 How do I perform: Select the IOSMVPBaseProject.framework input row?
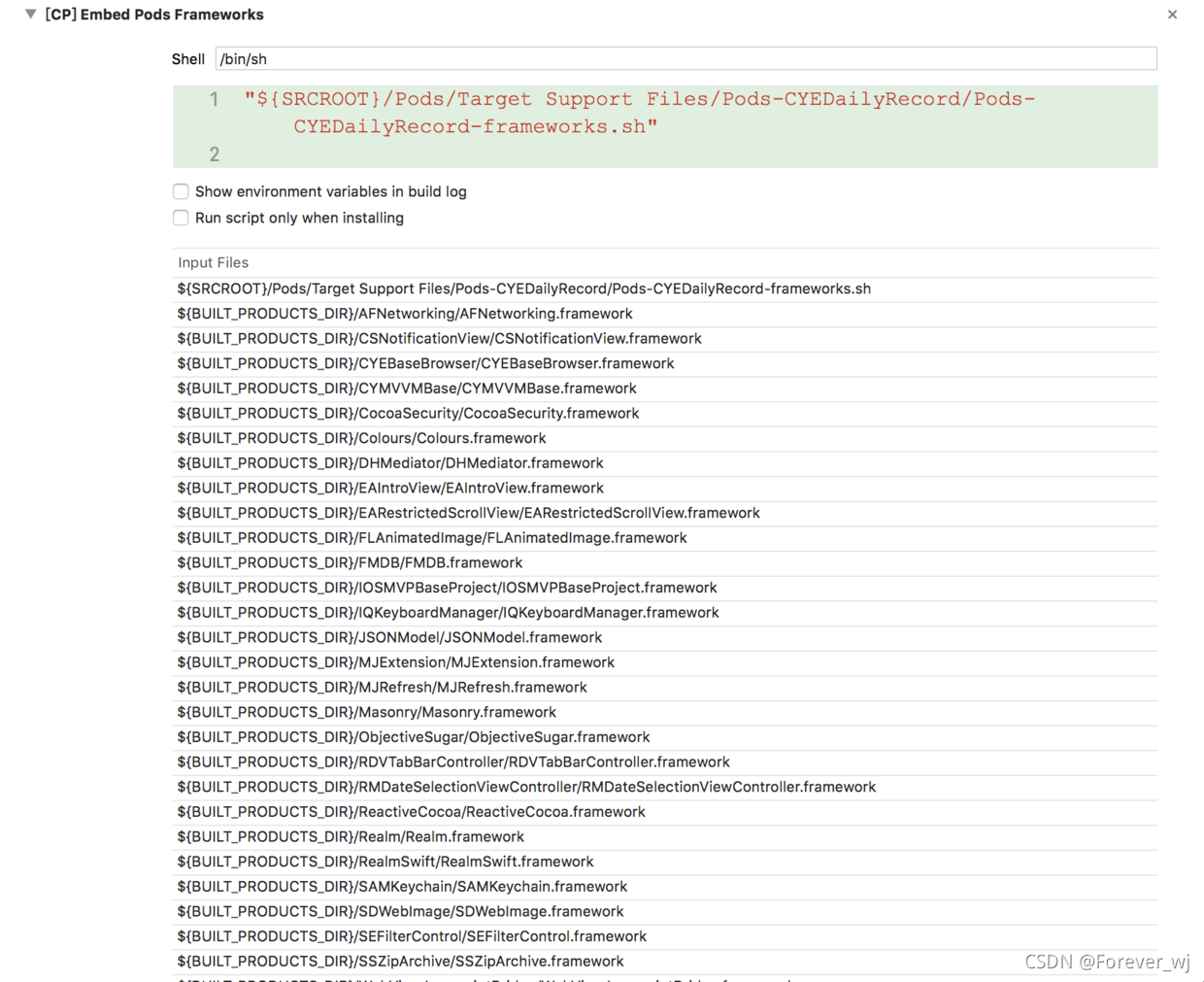(665, 588)
